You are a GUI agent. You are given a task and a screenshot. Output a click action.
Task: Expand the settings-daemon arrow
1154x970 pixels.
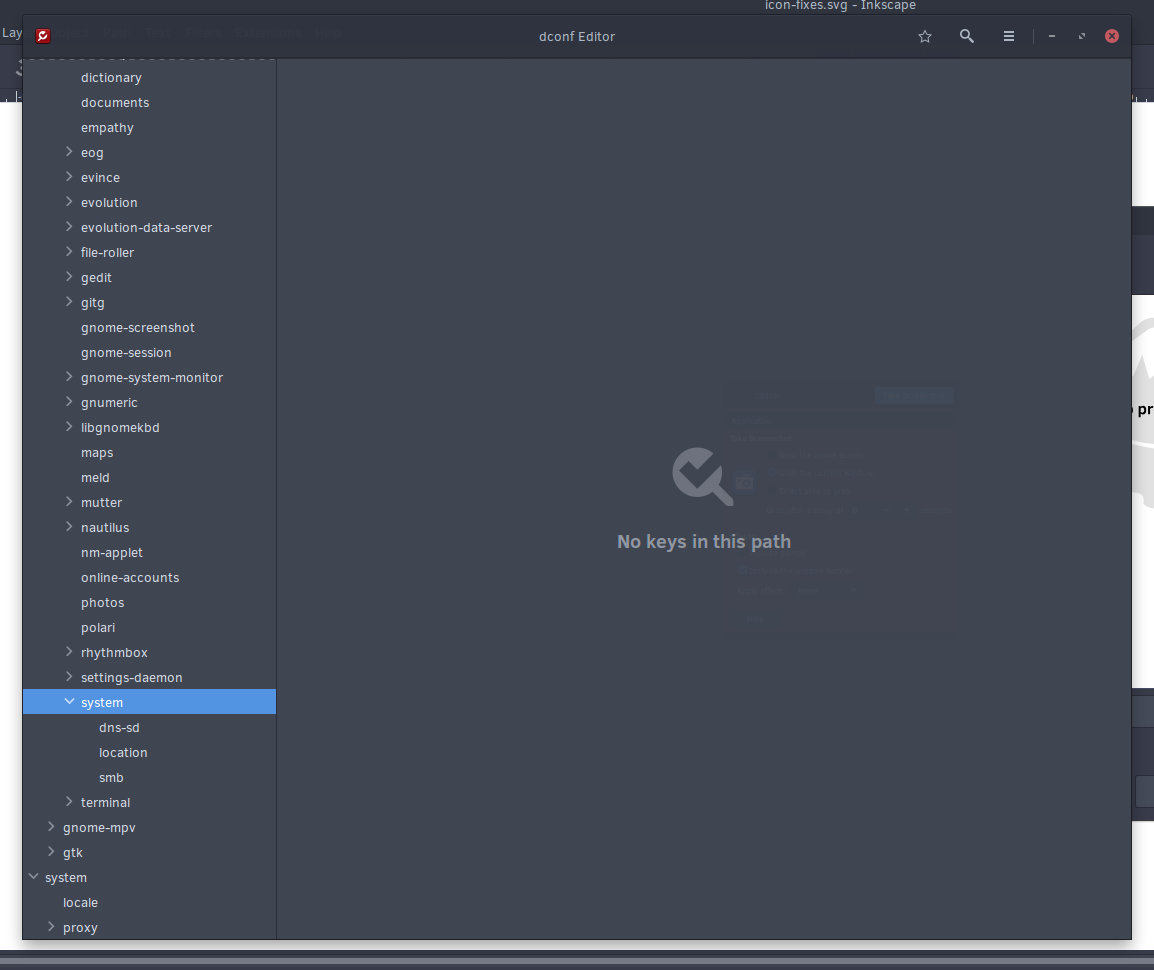[x=69, y=677]
